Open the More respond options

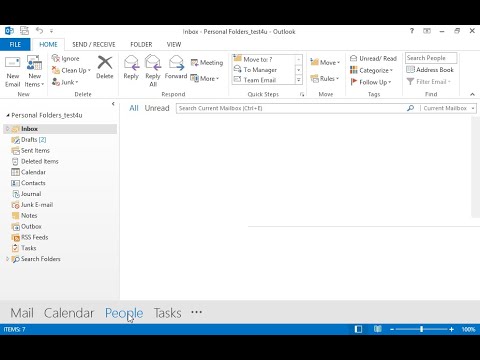(205, 79)
